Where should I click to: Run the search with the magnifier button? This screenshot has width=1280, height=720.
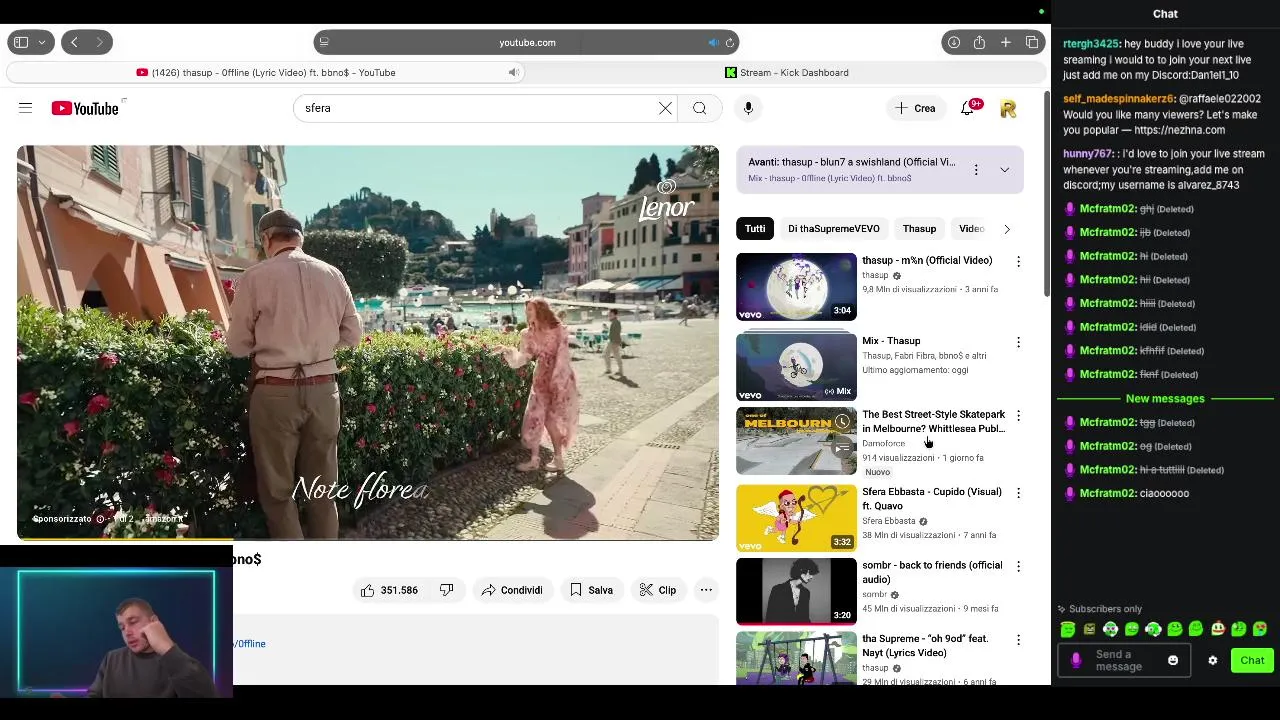(x=700, y=108)
